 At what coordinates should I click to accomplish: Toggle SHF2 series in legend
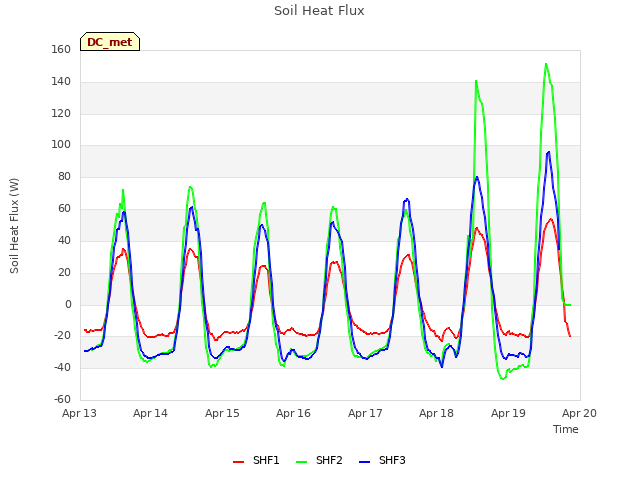coord(319,460)
